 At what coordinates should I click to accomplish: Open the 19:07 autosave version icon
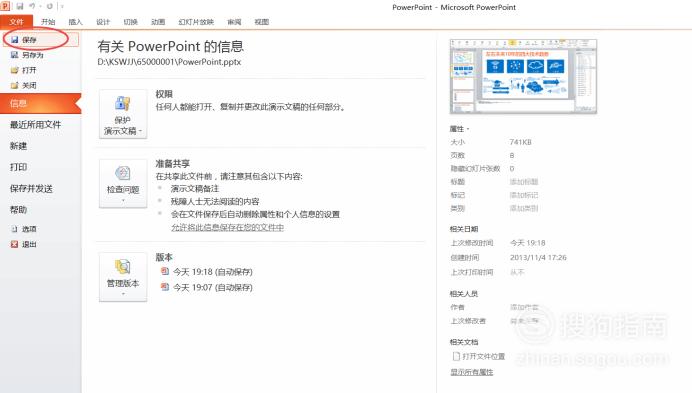pyautogui.click(x=165, y=287)
